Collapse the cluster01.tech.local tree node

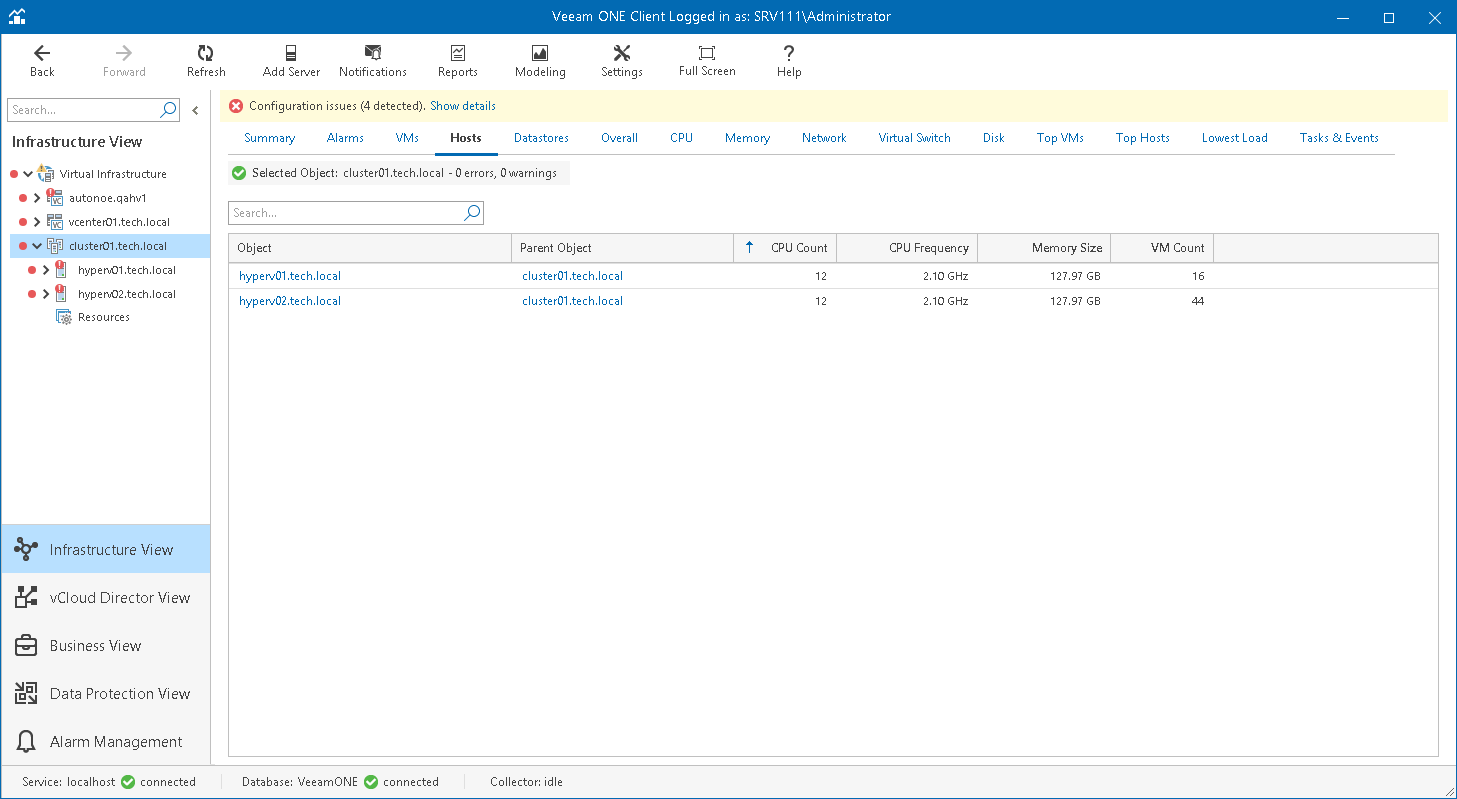click(37, 246)
